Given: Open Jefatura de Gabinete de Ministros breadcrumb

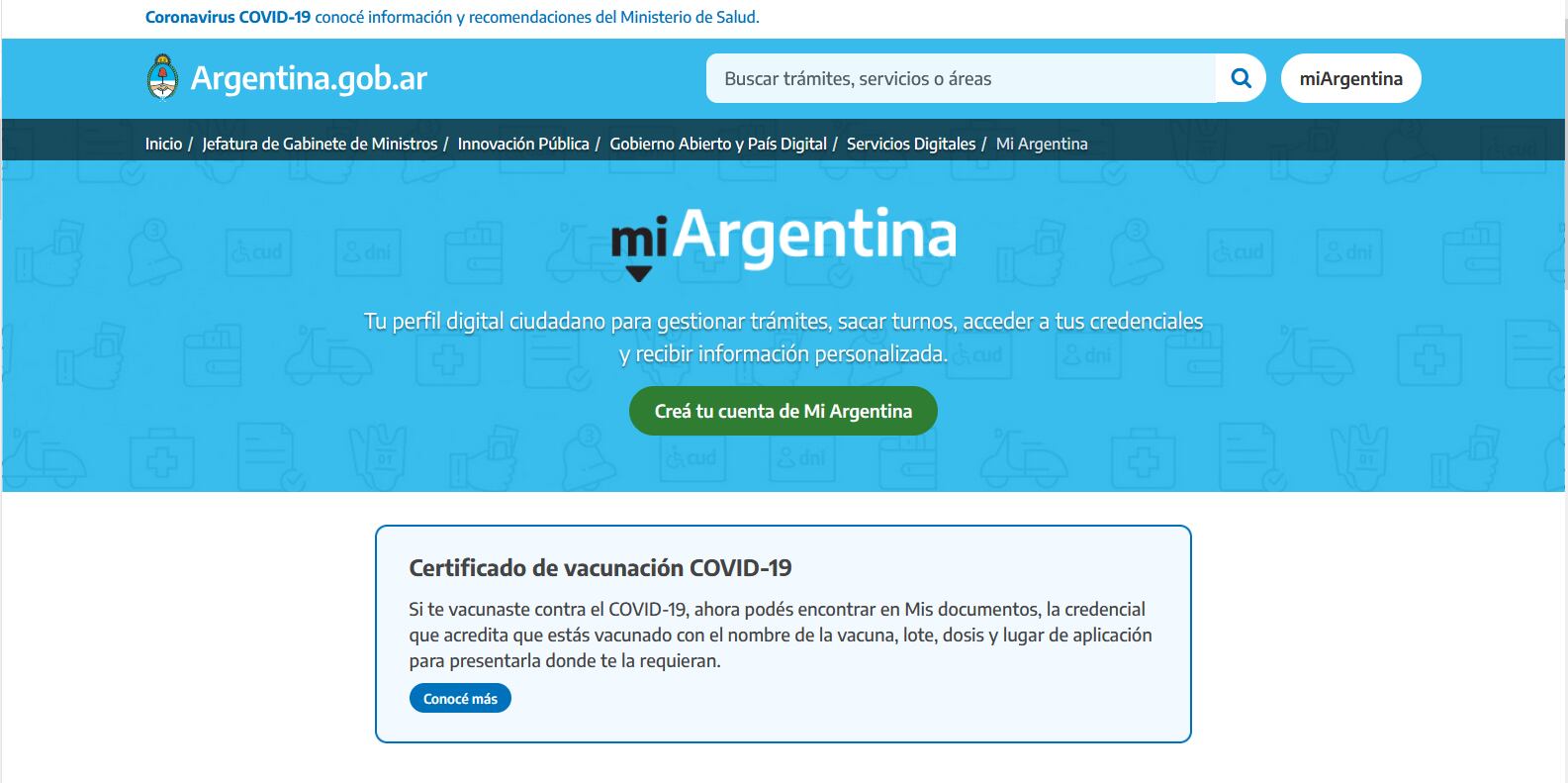Looking at the screenshot, I should pos(320,144).
